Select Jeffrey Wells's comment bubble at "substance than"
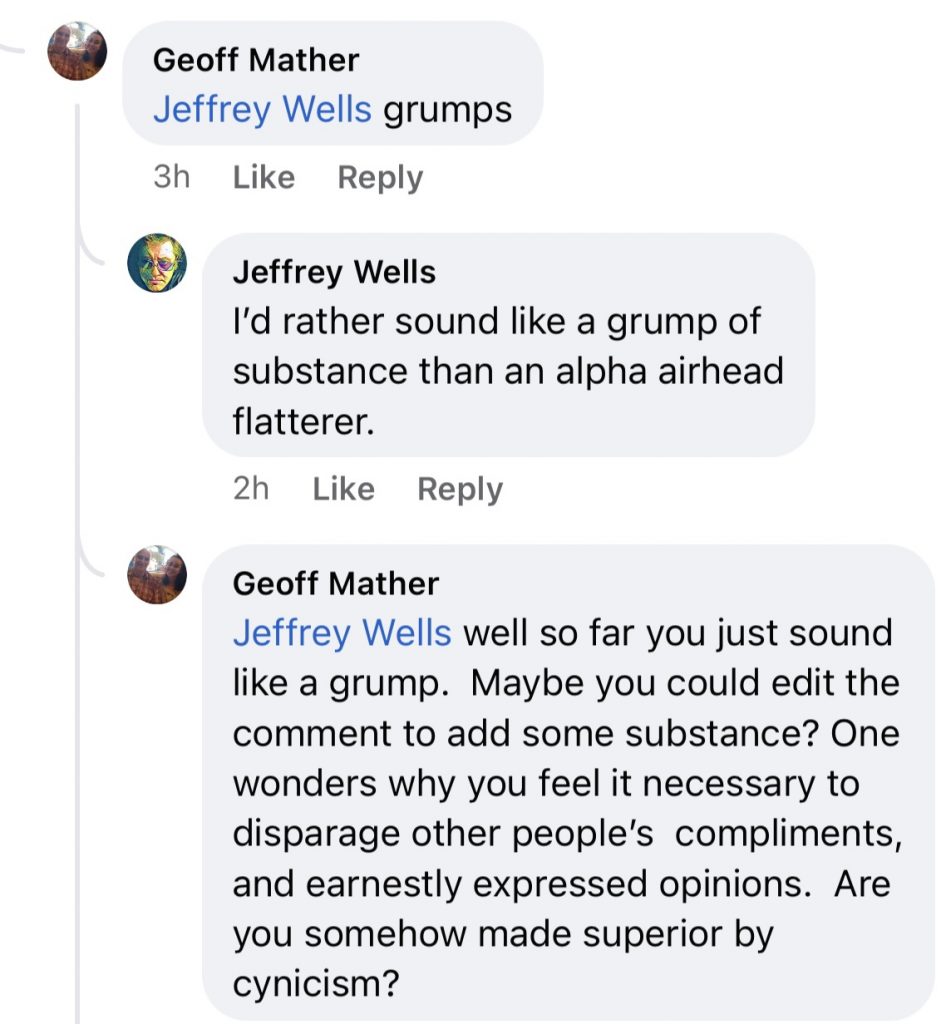The width and height of the screenshot is (941, 1024). point(353,372)
